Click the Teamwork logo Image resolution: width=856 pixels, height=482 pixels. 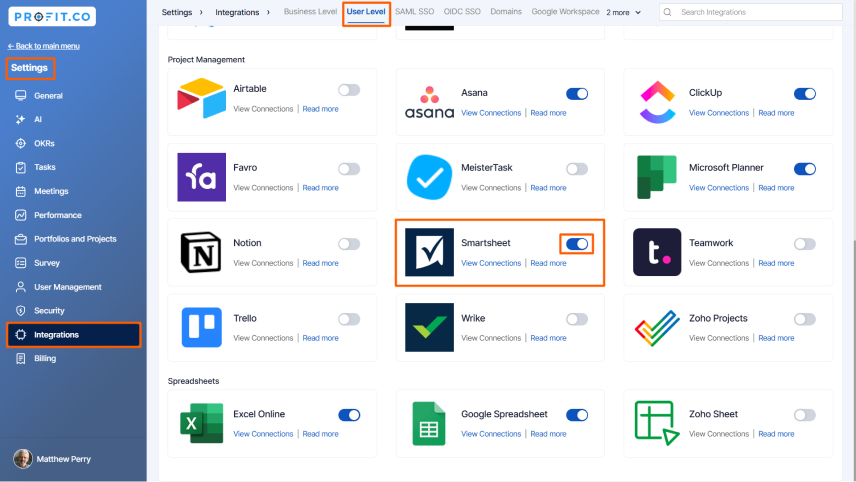(x=657, y=252)
